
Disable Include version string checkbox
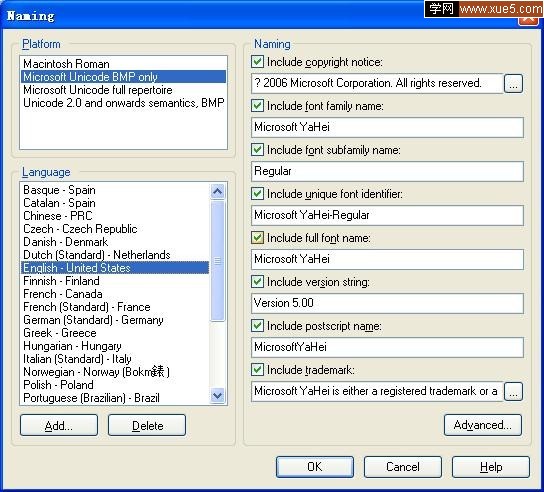[x=257, y=282]
